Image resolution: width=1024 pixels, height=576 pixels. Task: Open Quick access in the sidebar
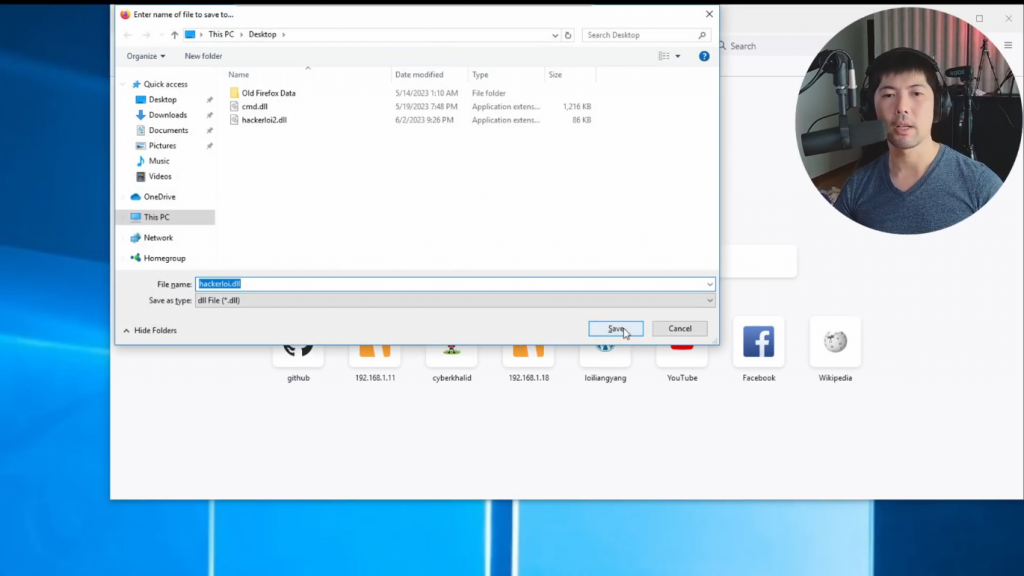165,84
